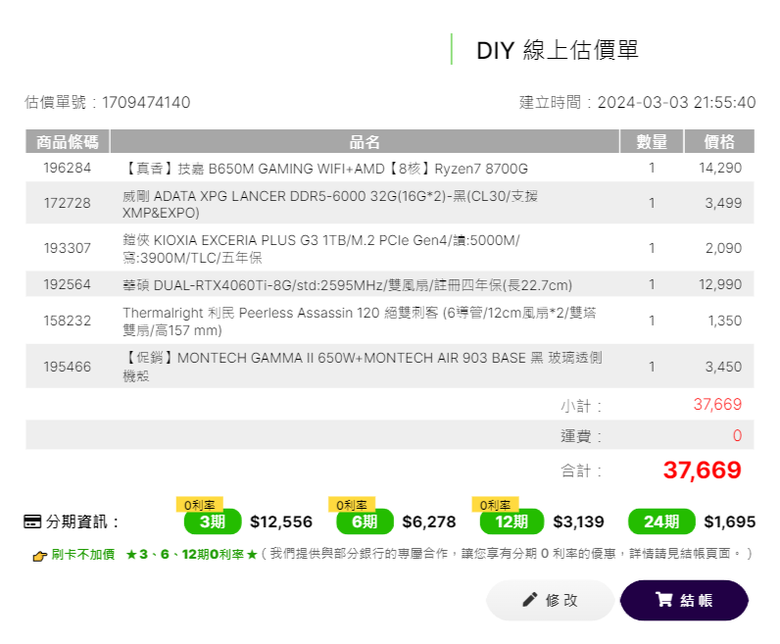Click product code 193307

(x=67, y=248)
